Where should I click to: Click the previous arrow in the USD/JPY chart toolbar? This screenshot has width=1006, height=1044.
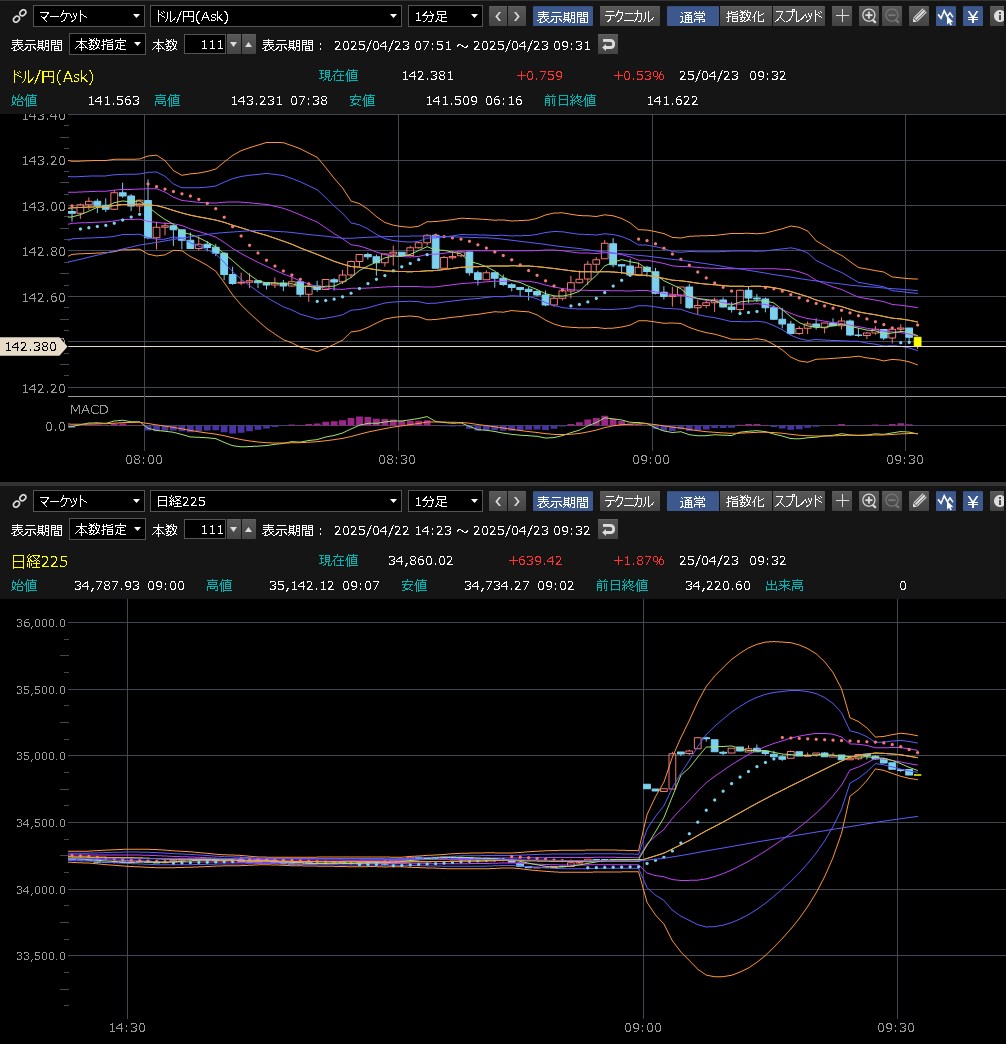click(498, 16)
